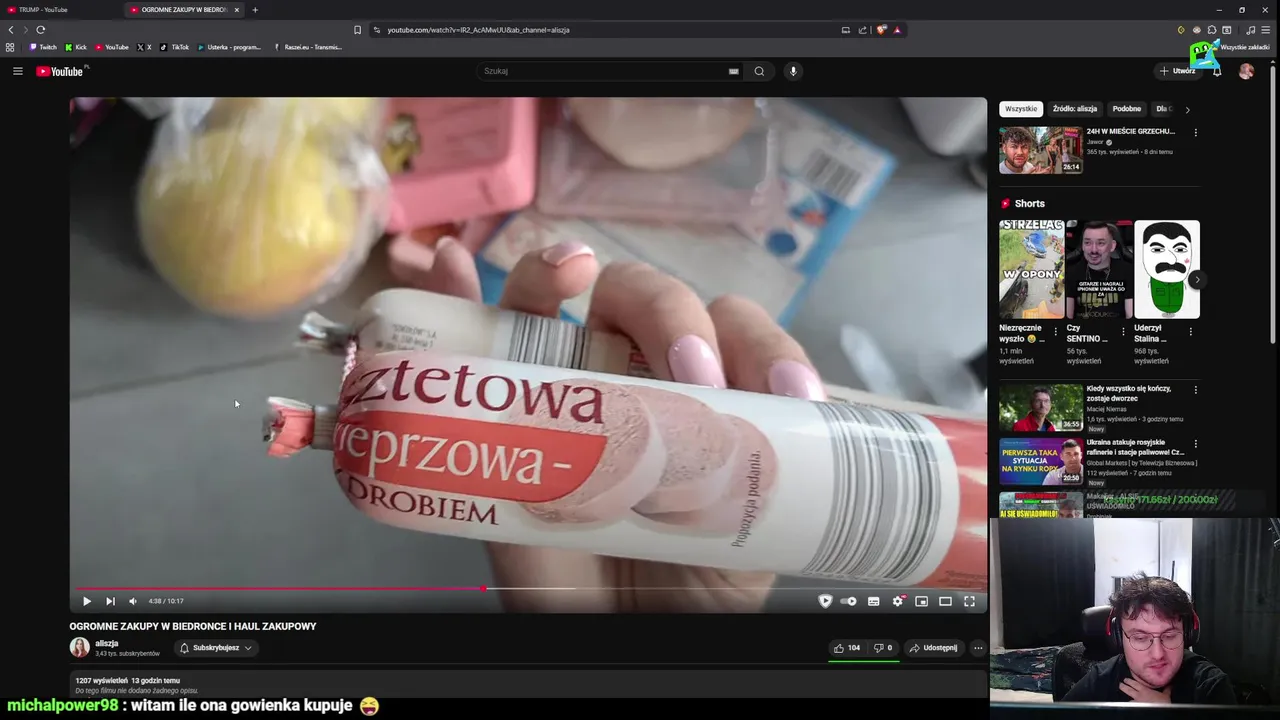
Task: Open the X bookmark
Action: point(144,47)
